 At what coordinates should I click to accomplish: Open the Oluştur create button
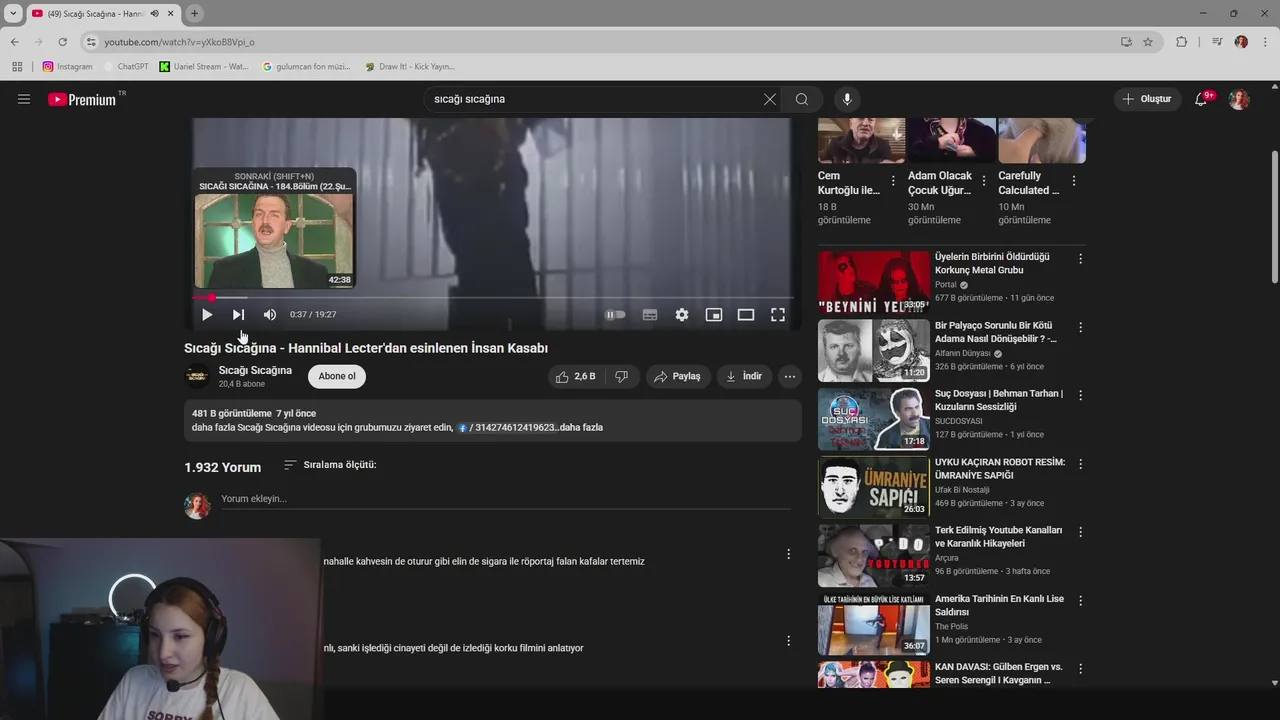coord(1146,99)
